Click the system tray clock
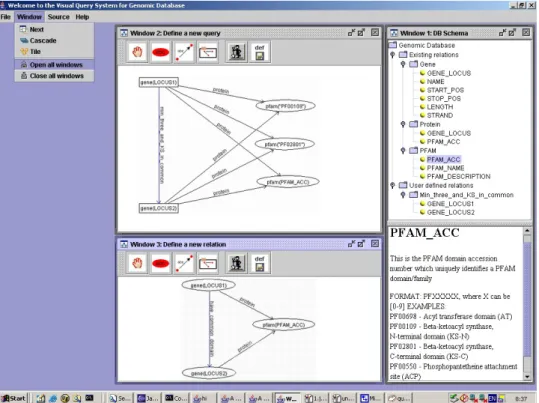Viewport: 539px width, 403px height. point(521,399)
